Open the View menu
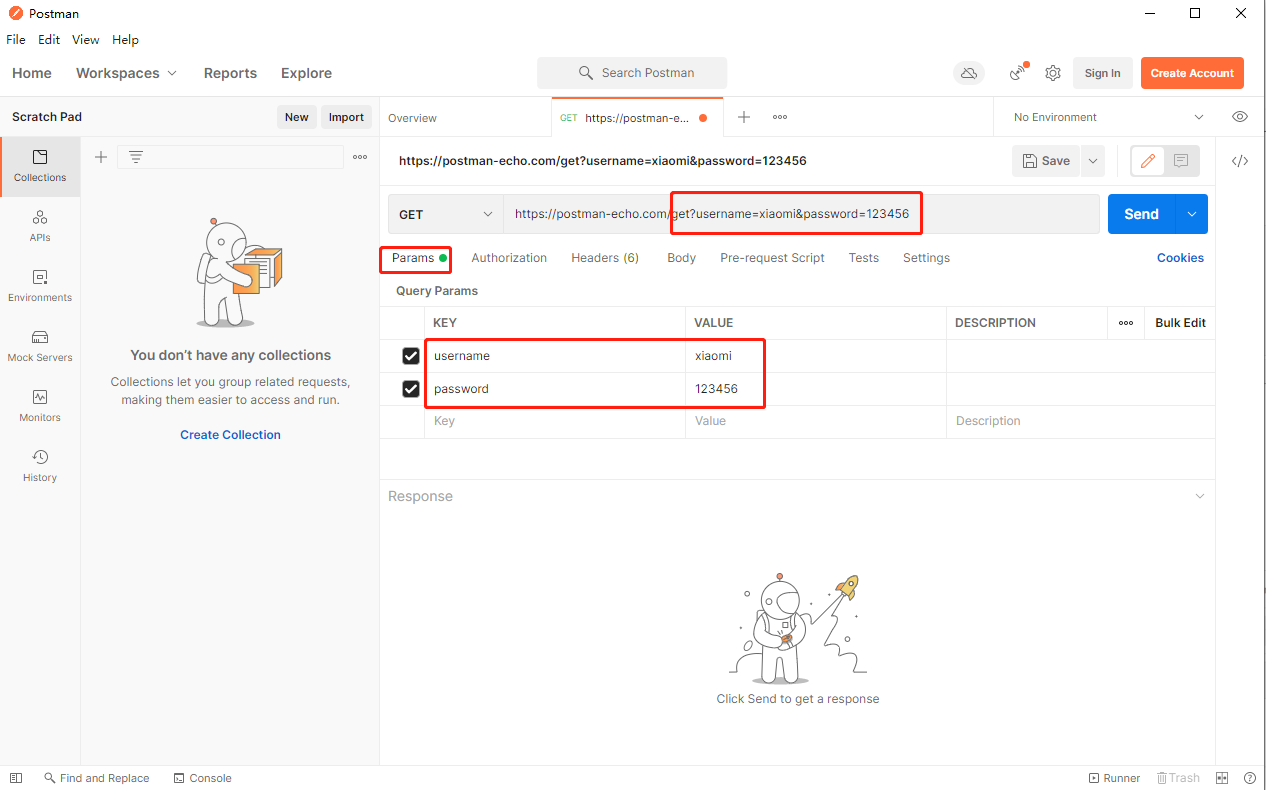1266x790 pixels. (x=86, y=40)
